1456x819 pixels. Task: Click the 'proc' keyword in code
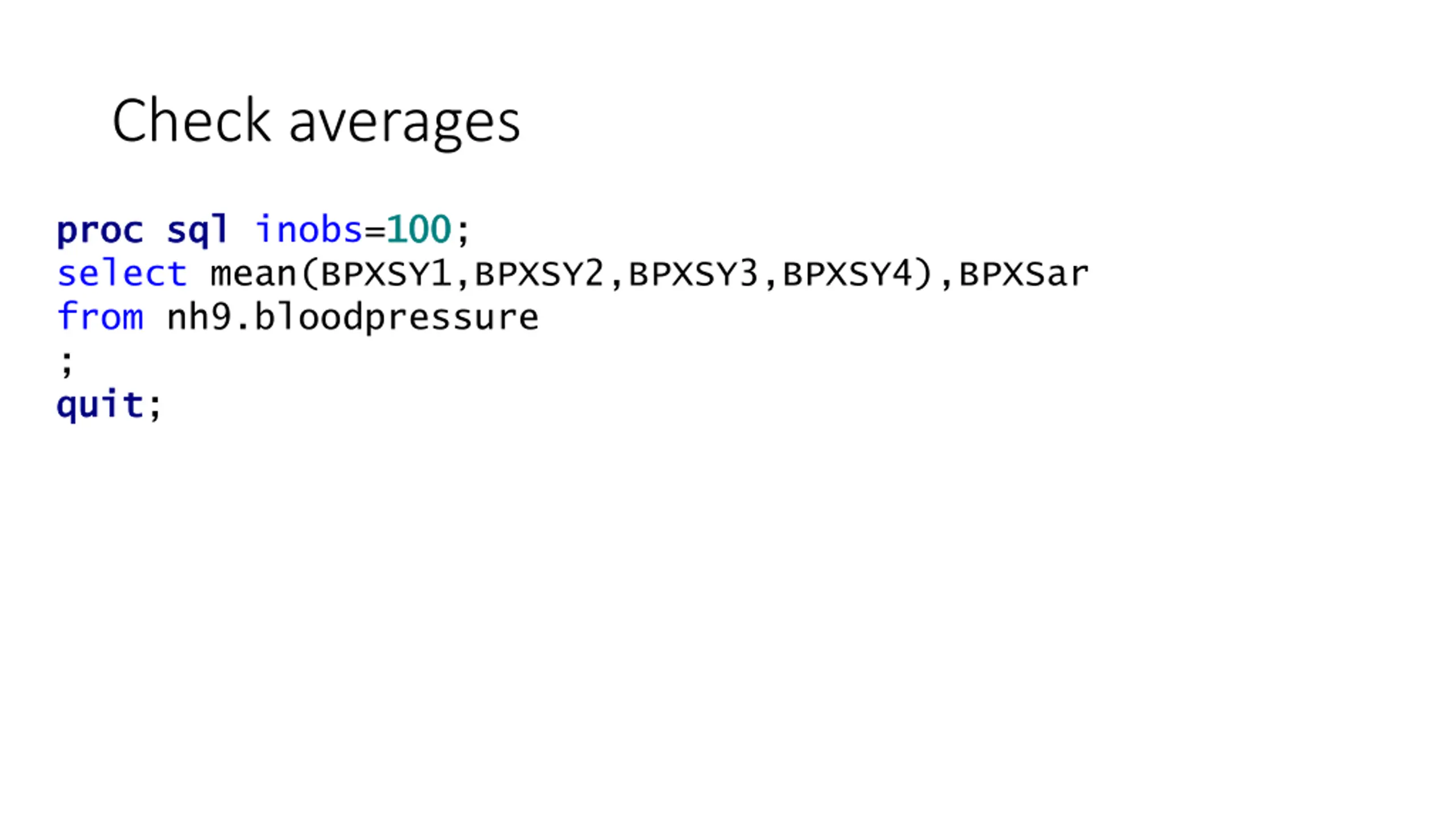100,230
